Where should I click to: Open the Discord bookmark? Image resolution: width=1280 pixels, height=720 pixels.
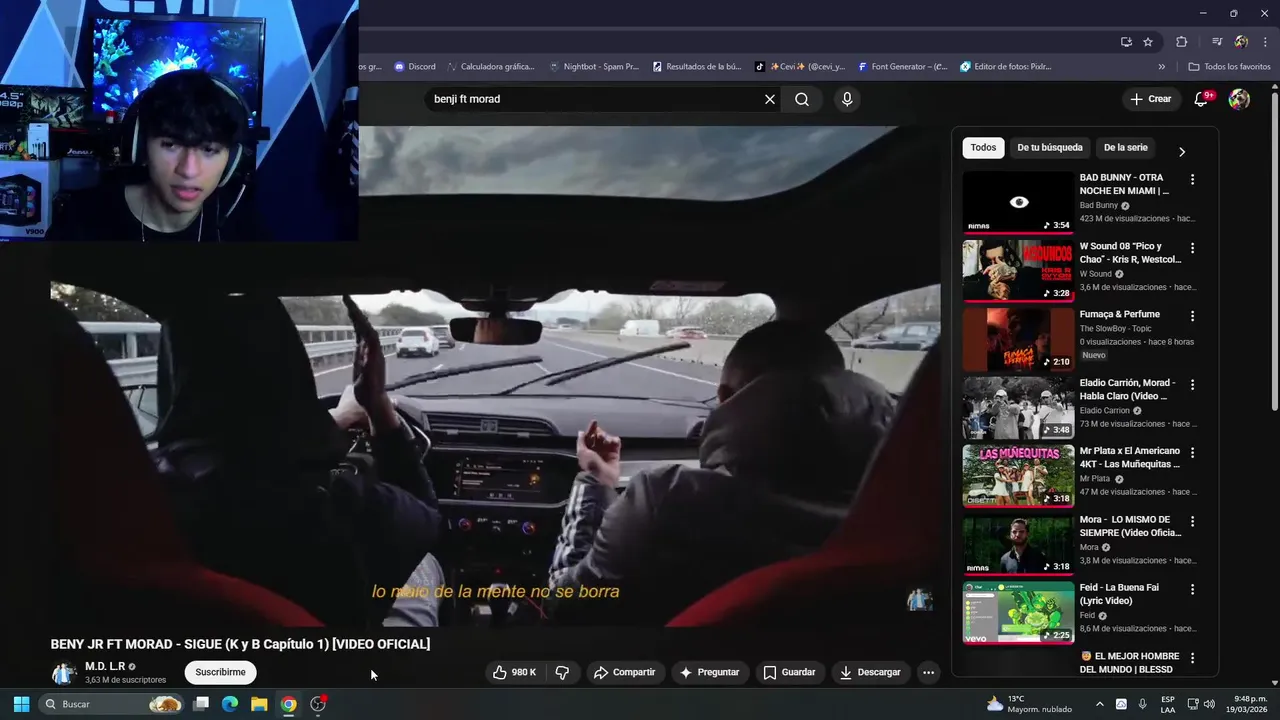(x=415, y=67)
